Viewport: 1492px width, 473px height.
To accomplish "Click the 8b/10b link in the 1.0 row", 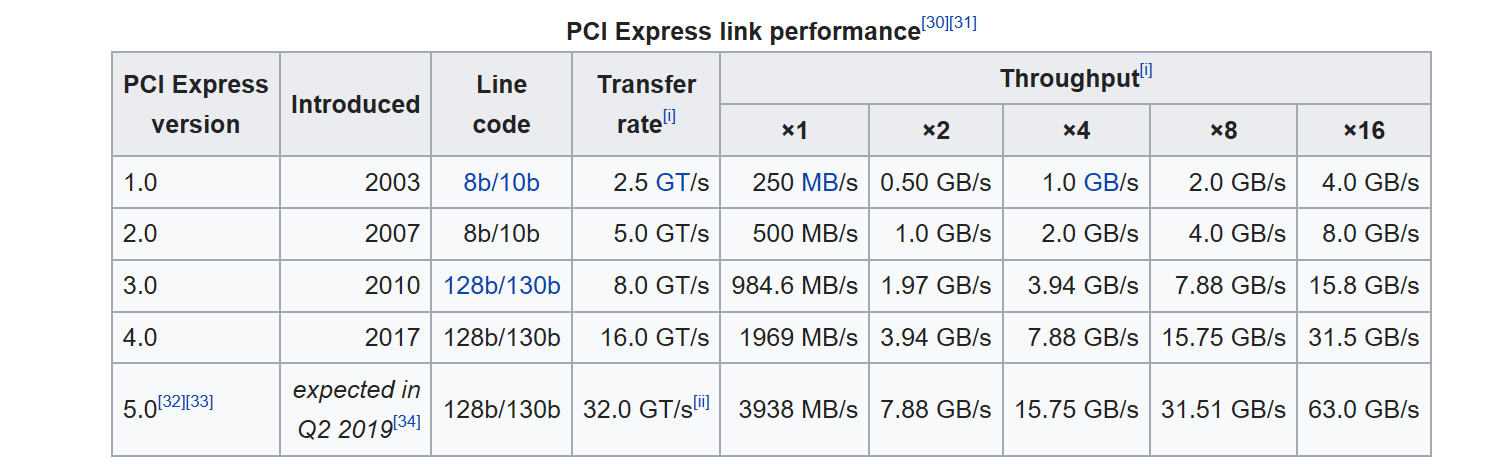I will tap(501, 183).
